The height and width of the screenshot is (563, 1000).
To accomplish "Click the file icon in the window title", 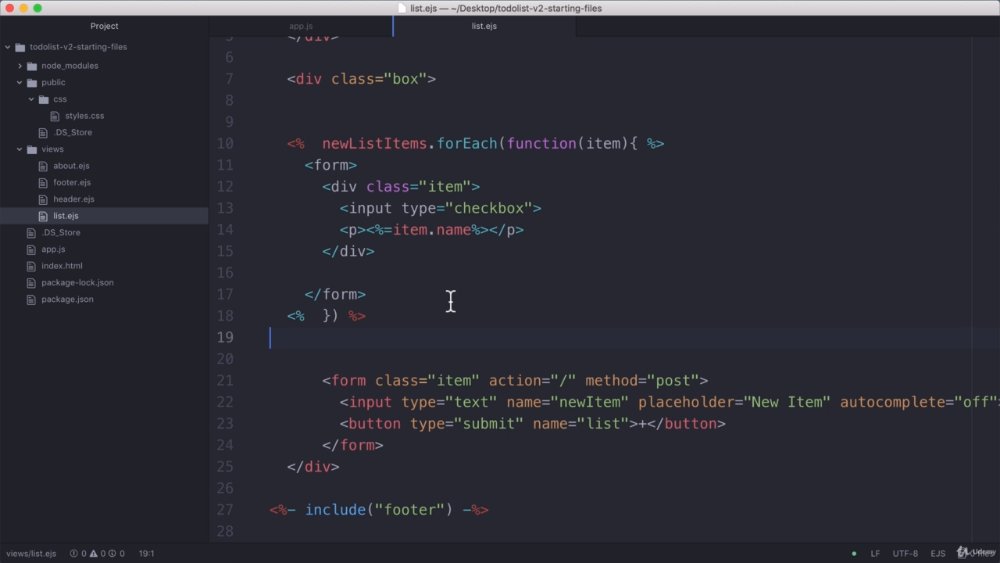I will [402, 8].
